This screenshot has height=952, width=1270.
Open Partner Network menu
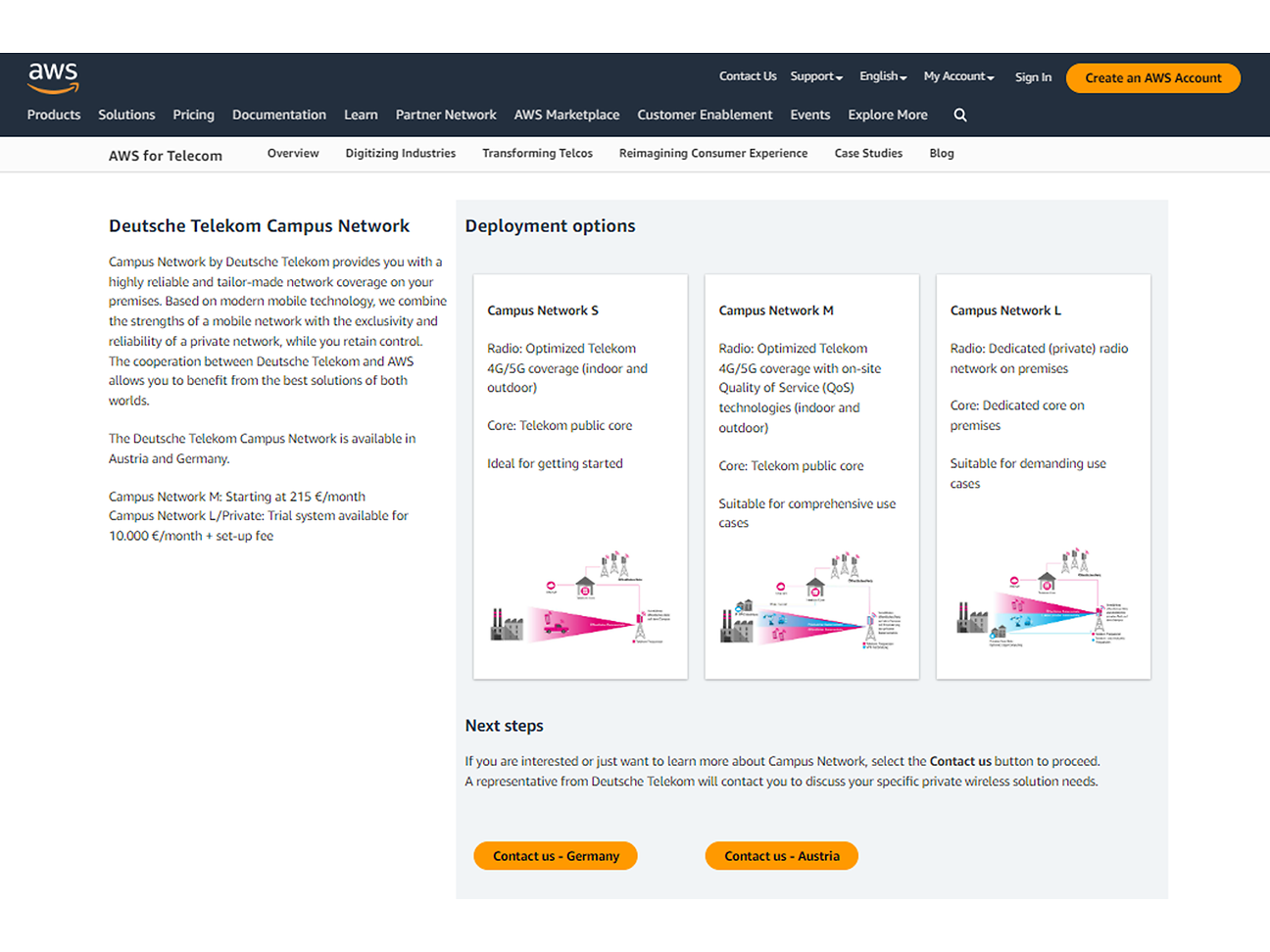pos(446,115)
